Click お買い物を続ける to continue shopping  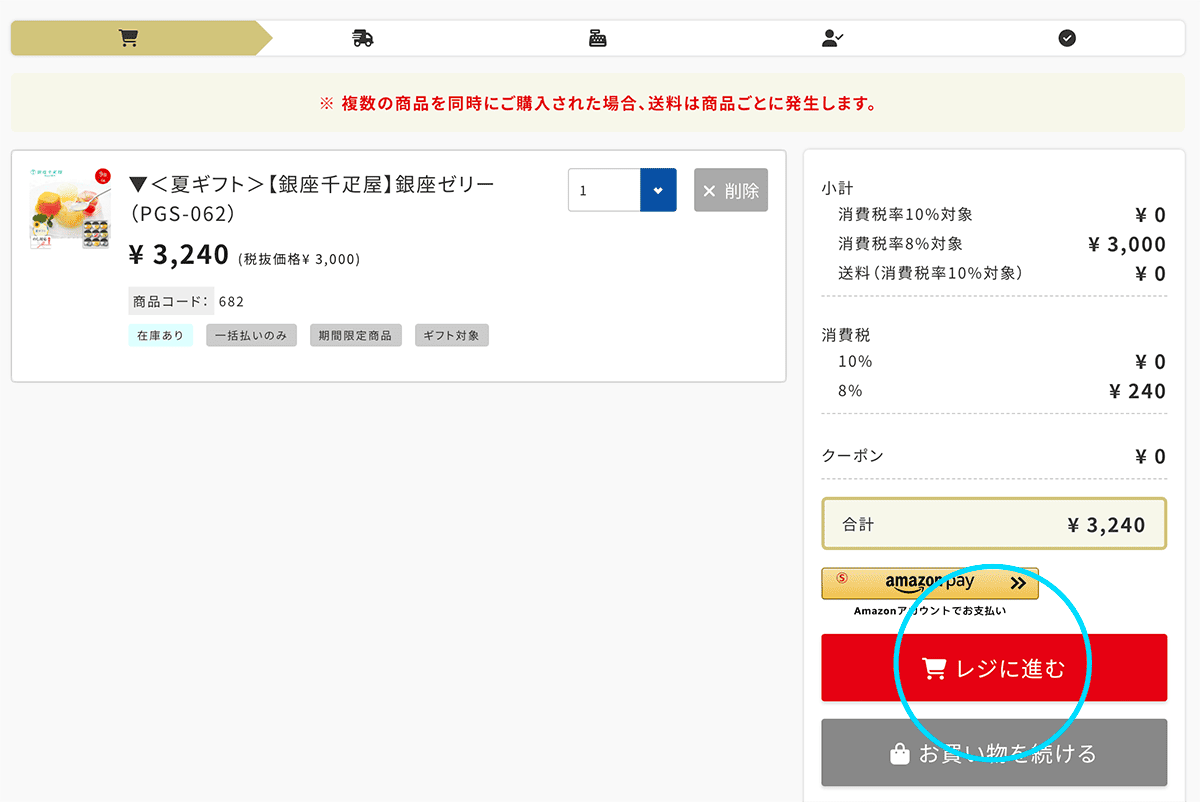click(994, 753)
